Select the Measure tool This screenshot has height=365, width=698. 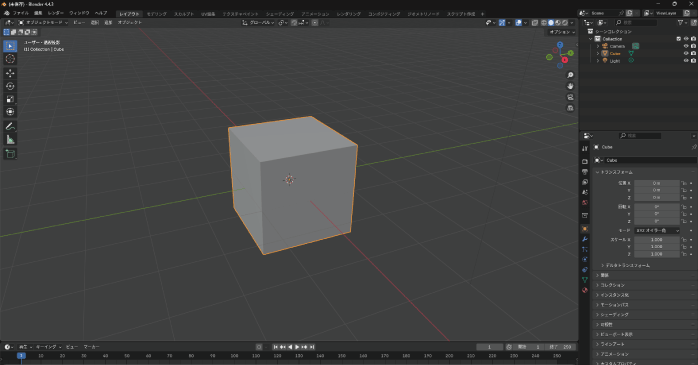[x=10, y=140]
